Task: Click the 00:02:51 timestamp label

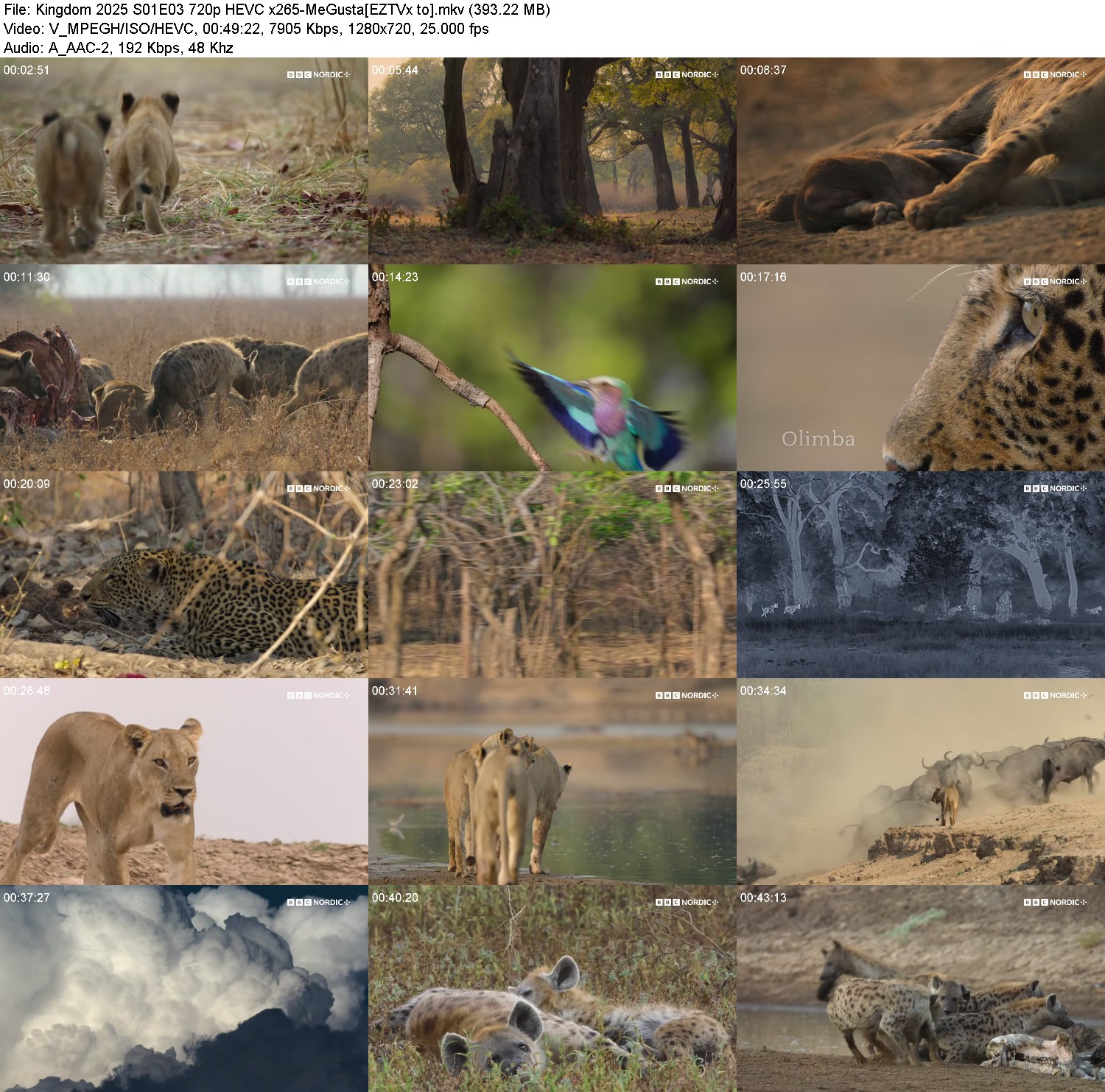Action: click(27, 70)
